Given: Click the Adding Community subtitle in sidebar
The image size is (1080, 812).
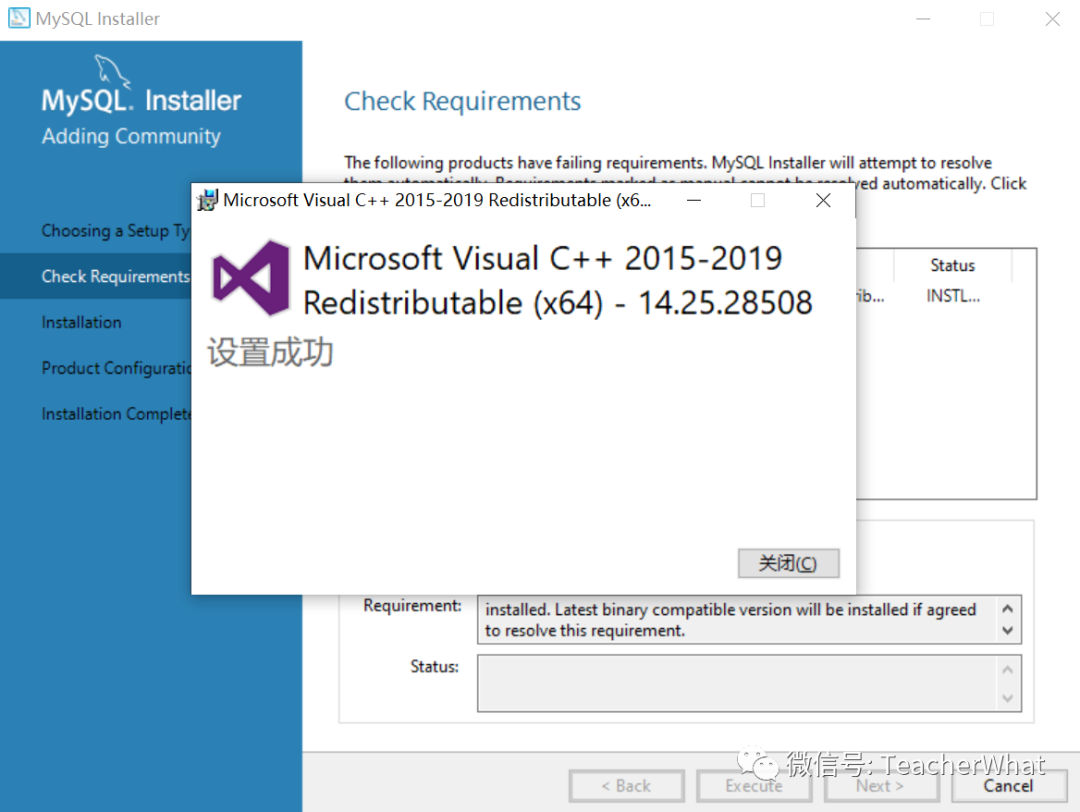Looking at the screenshot, I should click(131, 136).
